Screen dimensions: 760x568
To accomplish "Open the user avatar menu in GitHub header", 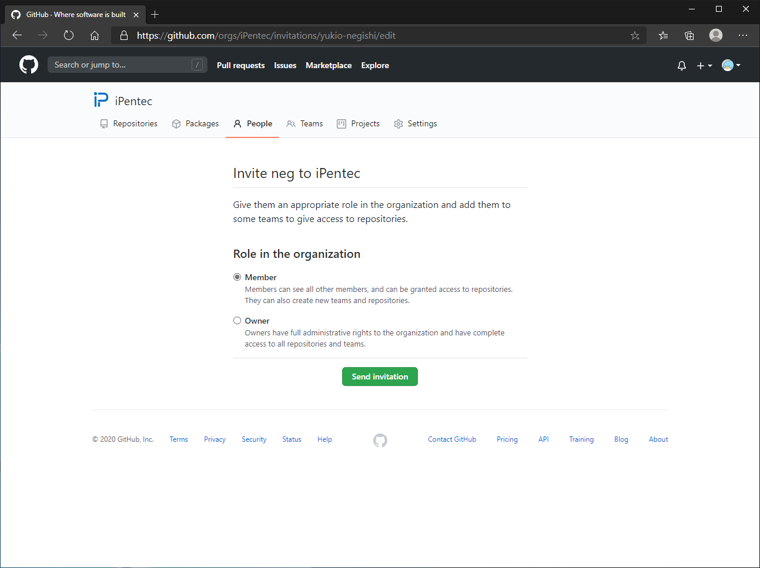I will coord(731,65).
